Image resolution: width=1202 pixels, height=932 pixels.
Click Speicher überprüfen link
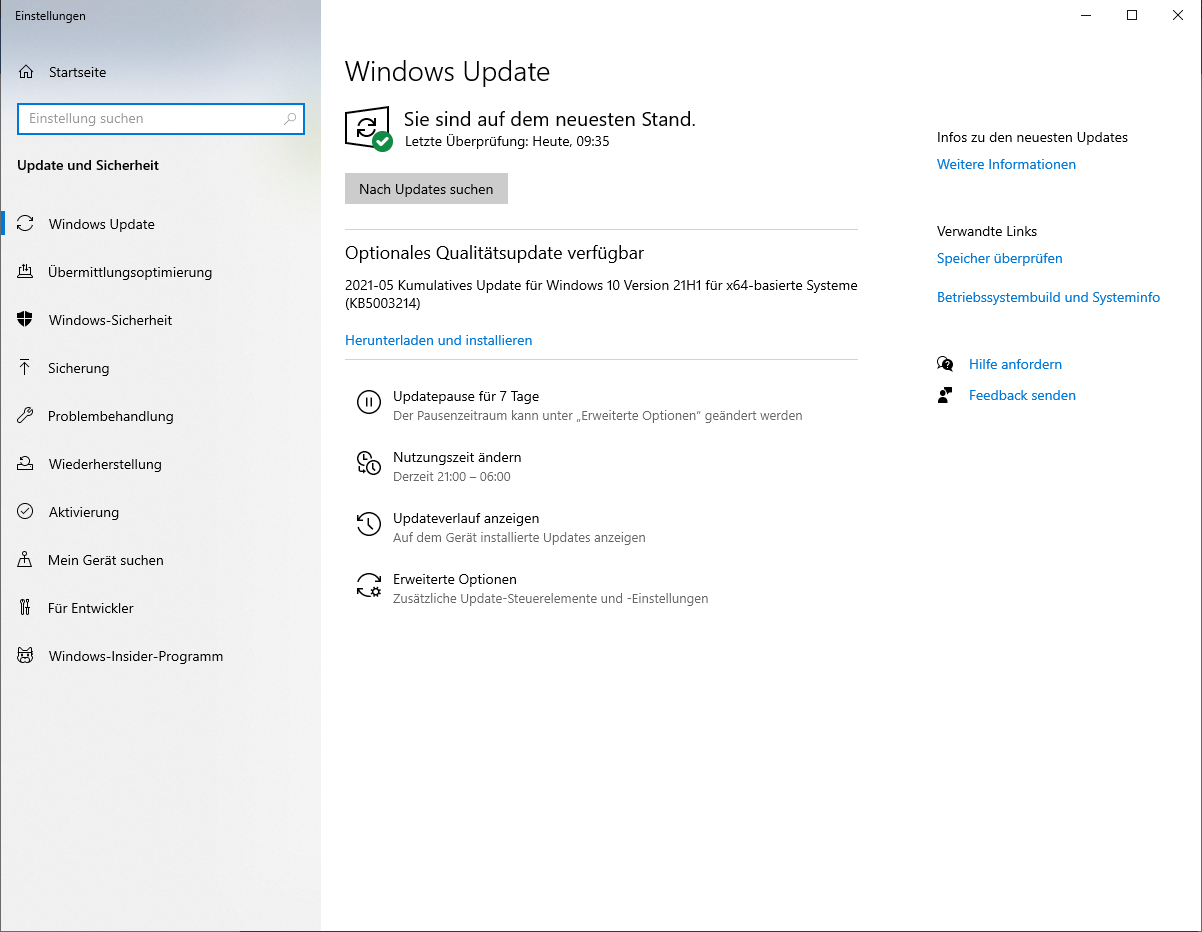(999, 258)
